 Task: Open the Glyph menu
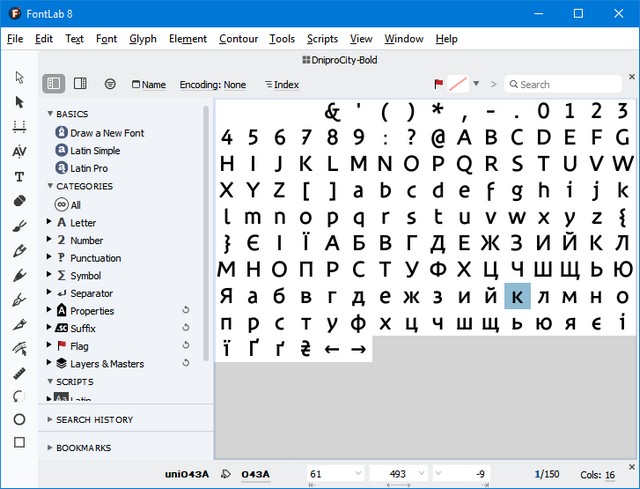click(143, 39)
